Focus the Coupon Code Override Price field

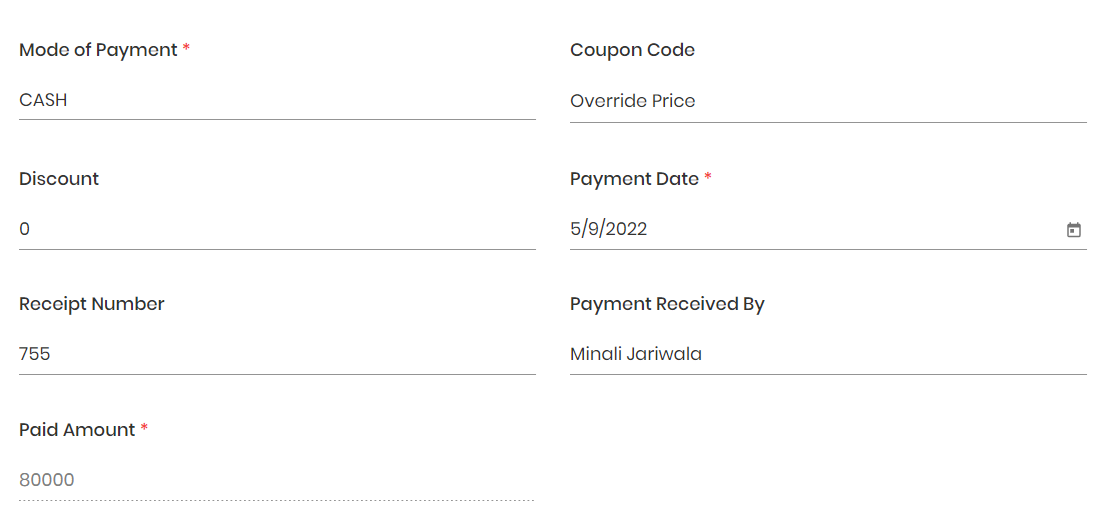tap(828, 101)
